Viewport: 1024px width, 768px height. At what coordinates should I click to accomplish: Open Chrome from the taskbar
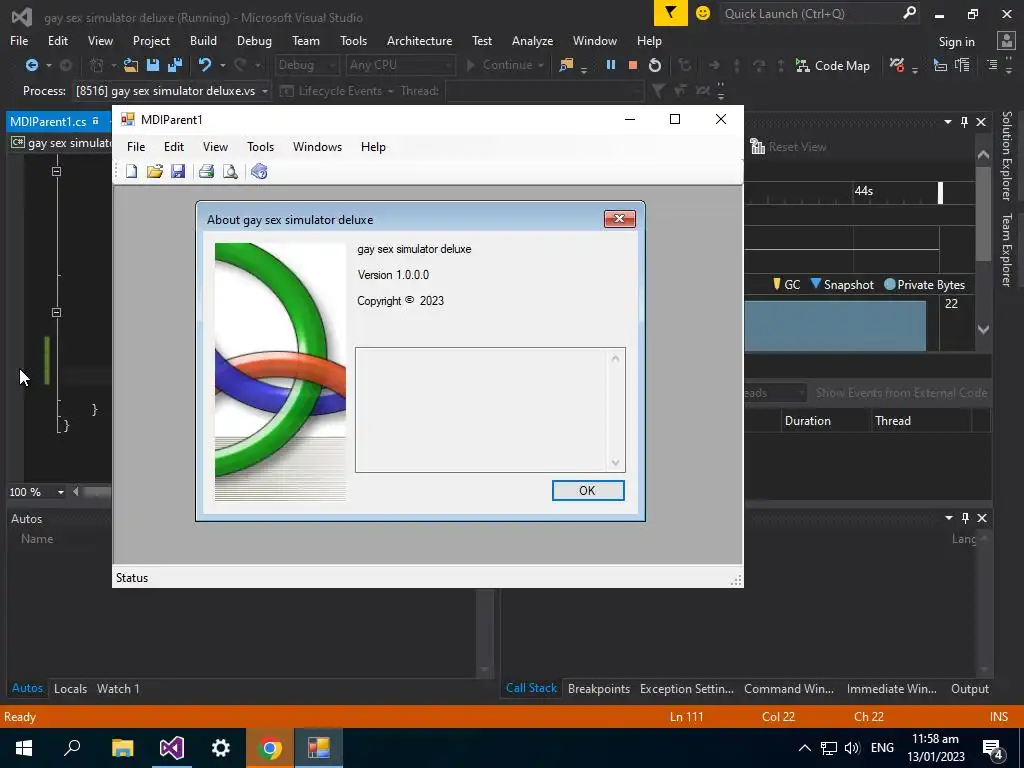[x=270, y=748]
